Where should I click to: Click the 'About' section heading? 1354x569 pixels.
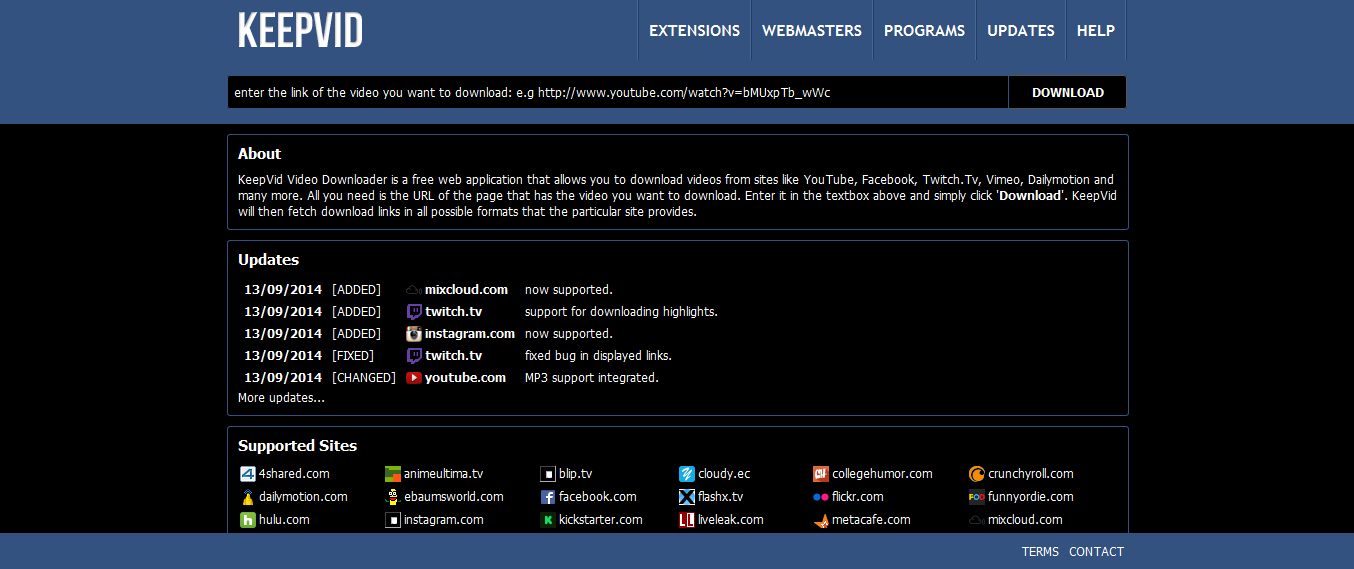(x=259, y=154)
